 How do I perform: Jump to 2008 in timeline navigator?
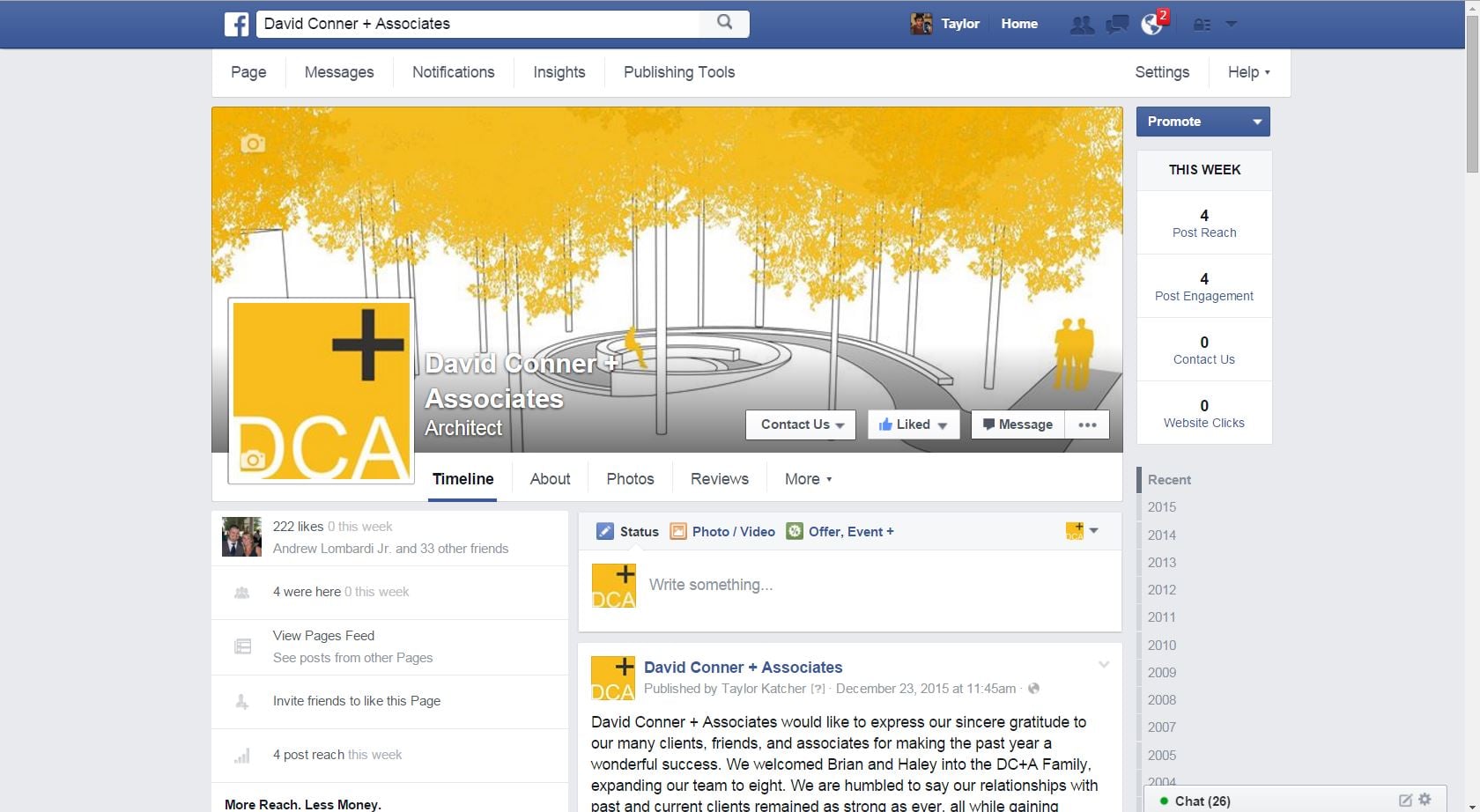tap(1162, 700)
